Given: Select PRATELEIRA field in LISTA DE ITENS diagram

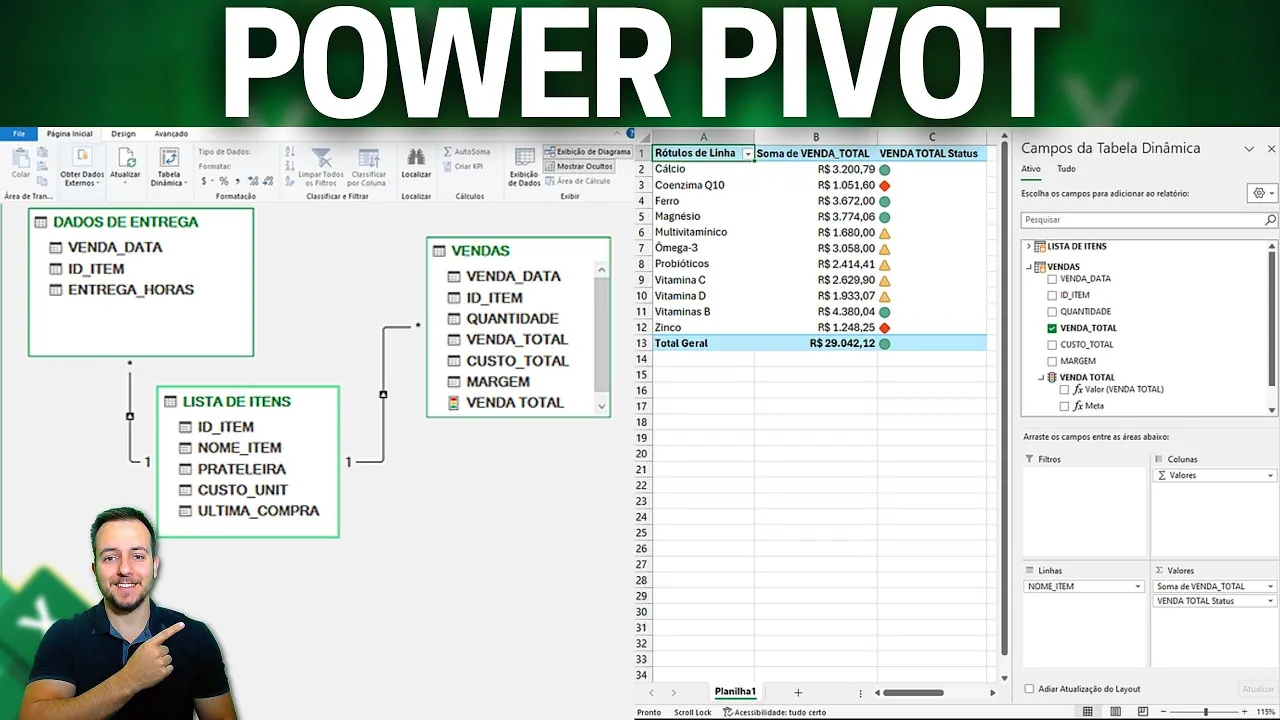Looking at the screenshot, I should tap(241, 469).
